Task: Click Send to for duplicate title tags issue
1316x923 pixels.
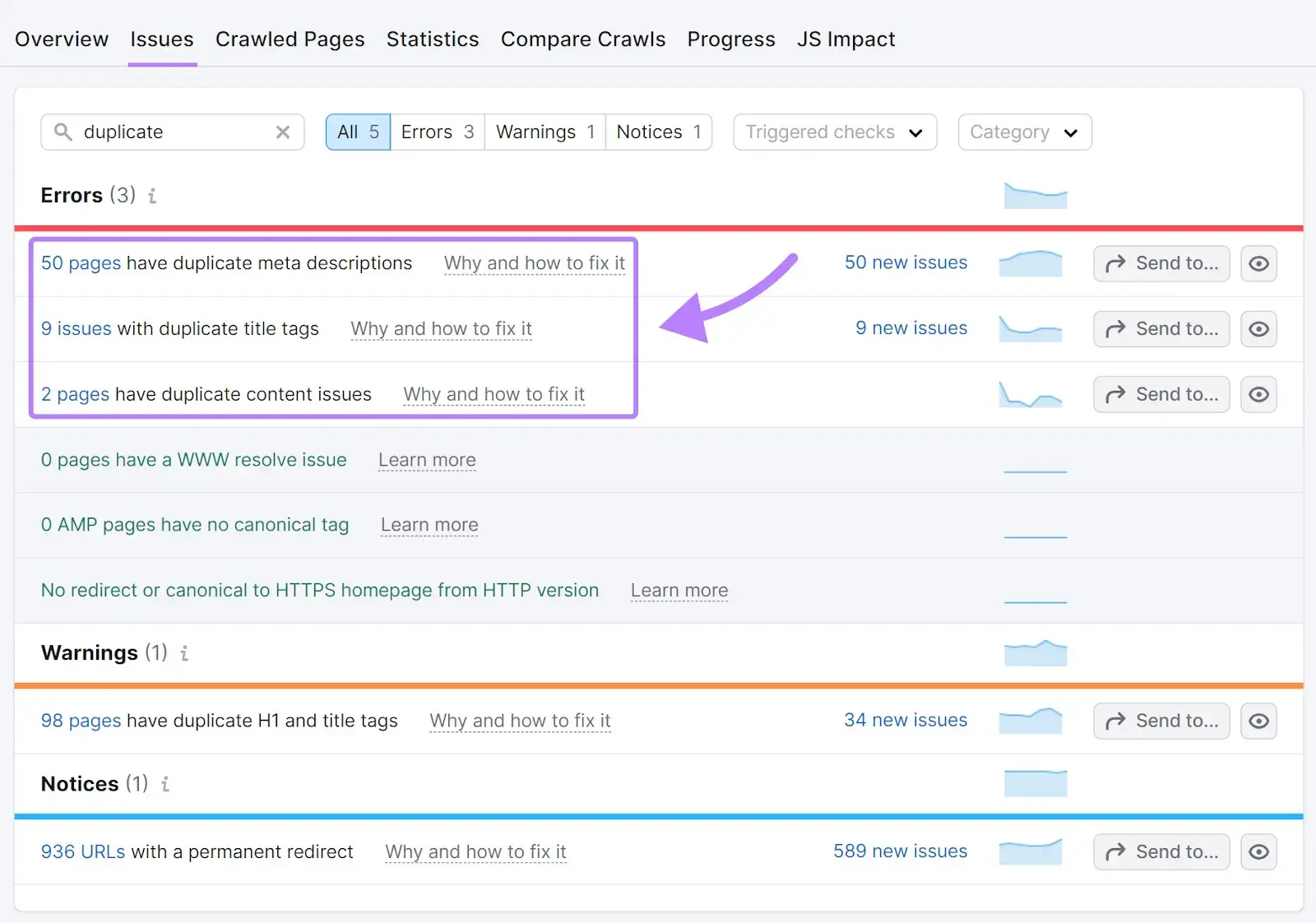Action: [1161, 328]
